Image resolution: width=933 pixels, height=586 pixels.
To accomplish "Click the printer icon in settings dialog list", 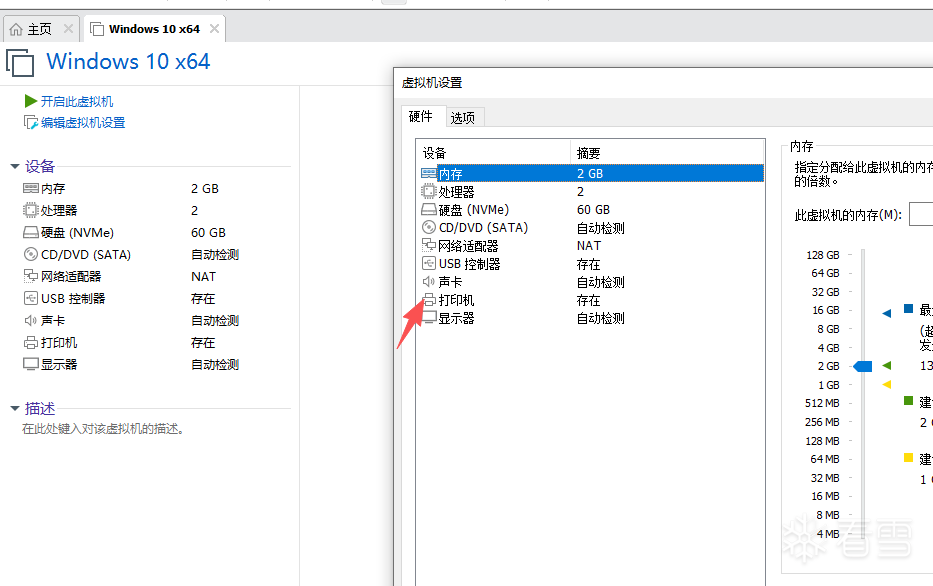I will 428,300.
